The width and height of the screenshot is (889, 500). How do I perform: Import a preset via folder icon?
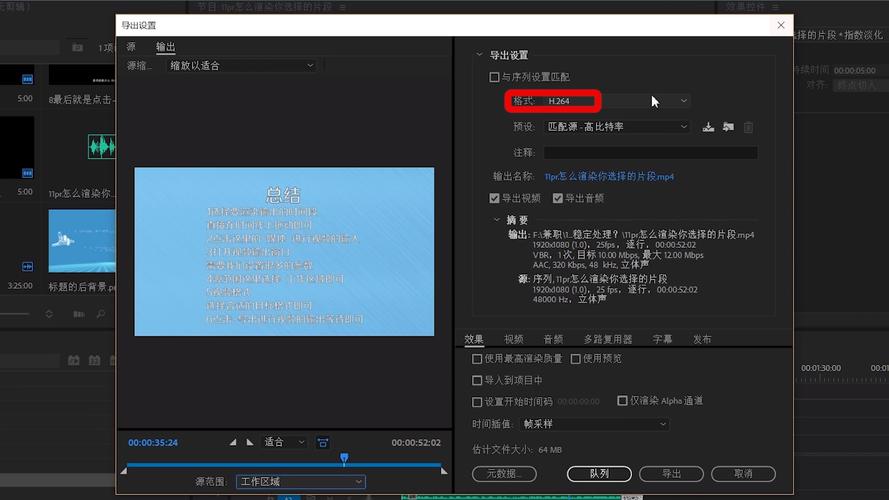click(729, 127)
